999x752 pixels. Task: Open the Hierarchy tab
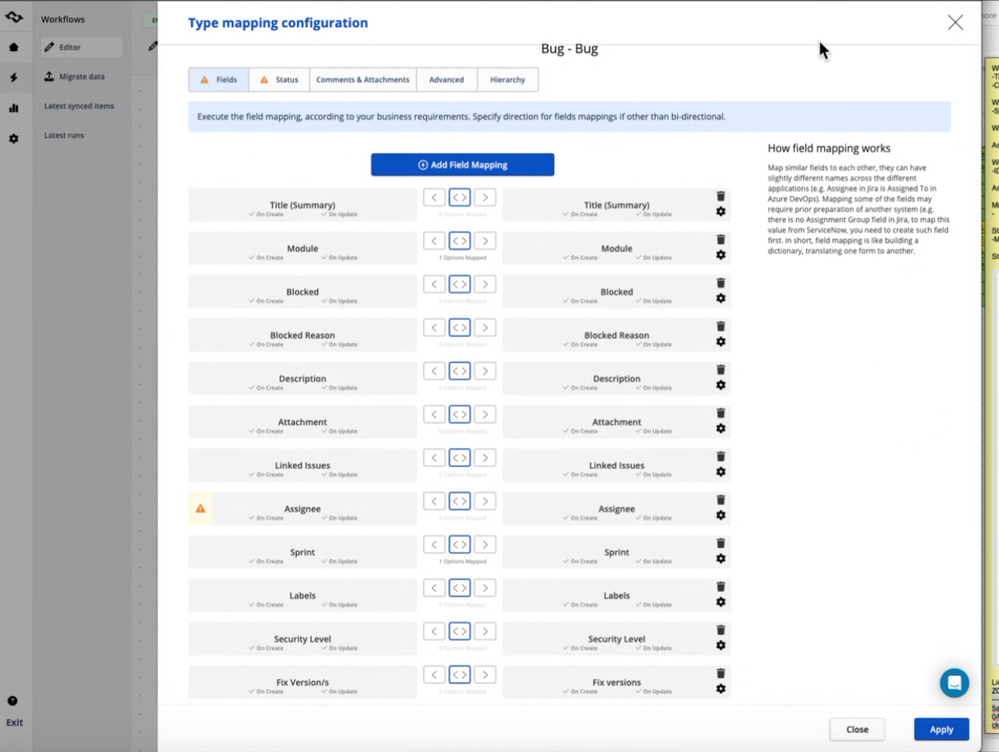(x=508, y=80)
